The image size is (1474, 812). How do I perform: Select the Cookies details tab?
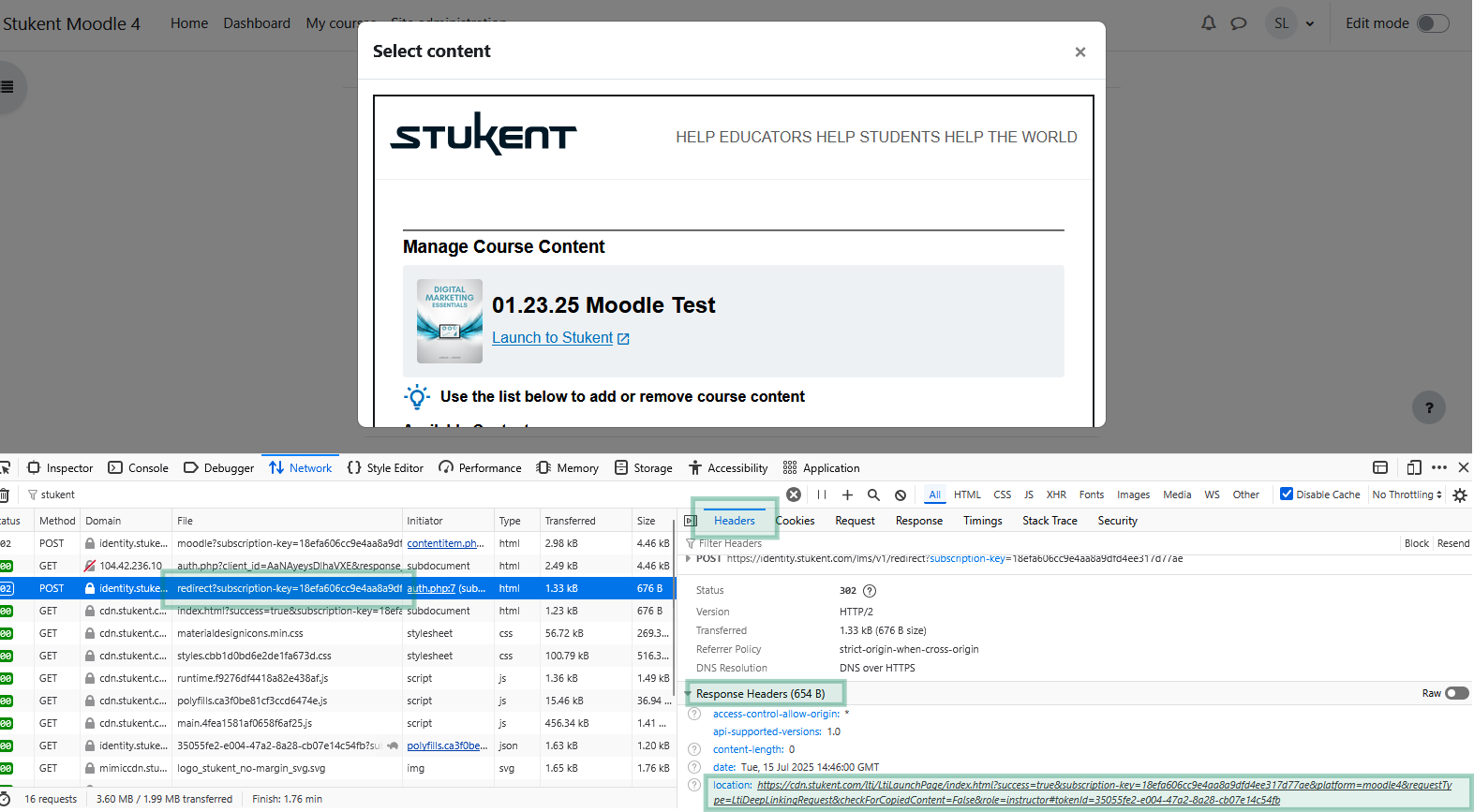[x=796, y=521]
